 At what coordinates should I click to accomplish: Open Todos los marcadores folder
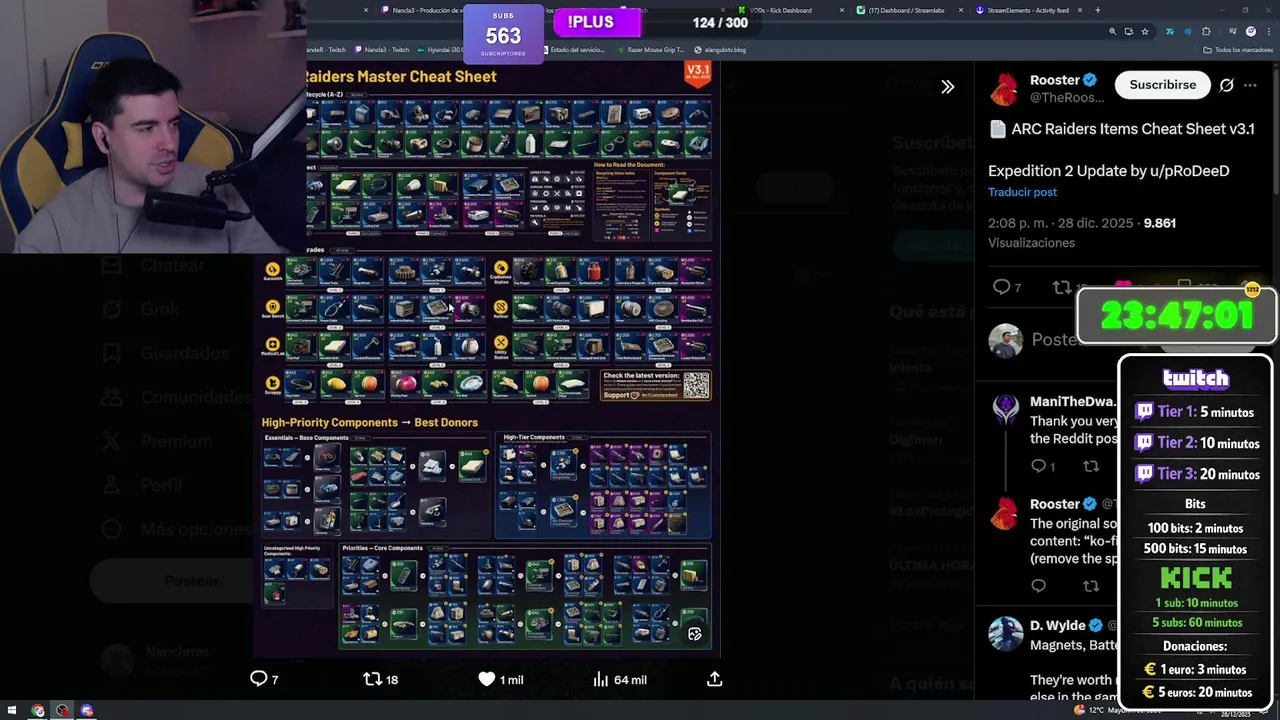tap(1240, 50)
